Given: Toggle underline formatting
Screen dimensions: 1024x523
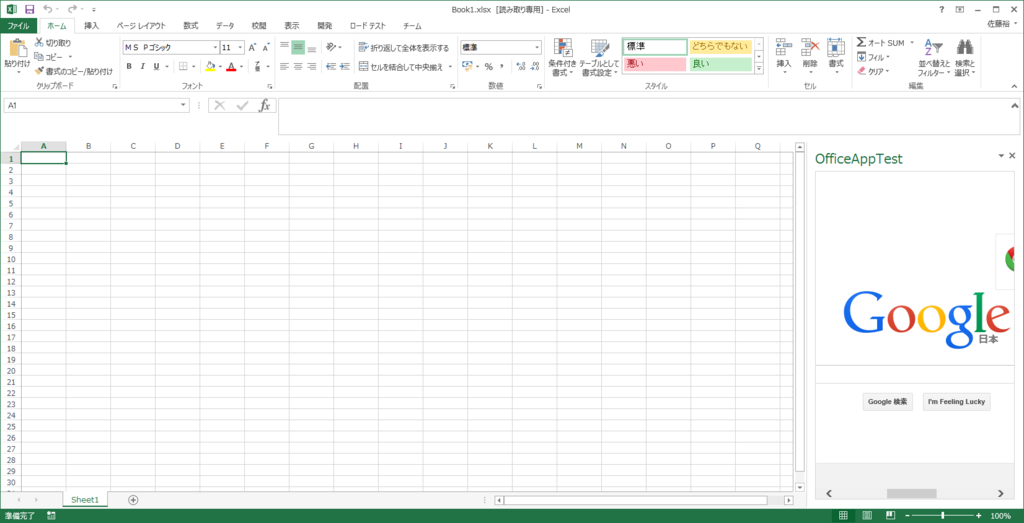Looking at the screenshot, I should pos(156,66).
